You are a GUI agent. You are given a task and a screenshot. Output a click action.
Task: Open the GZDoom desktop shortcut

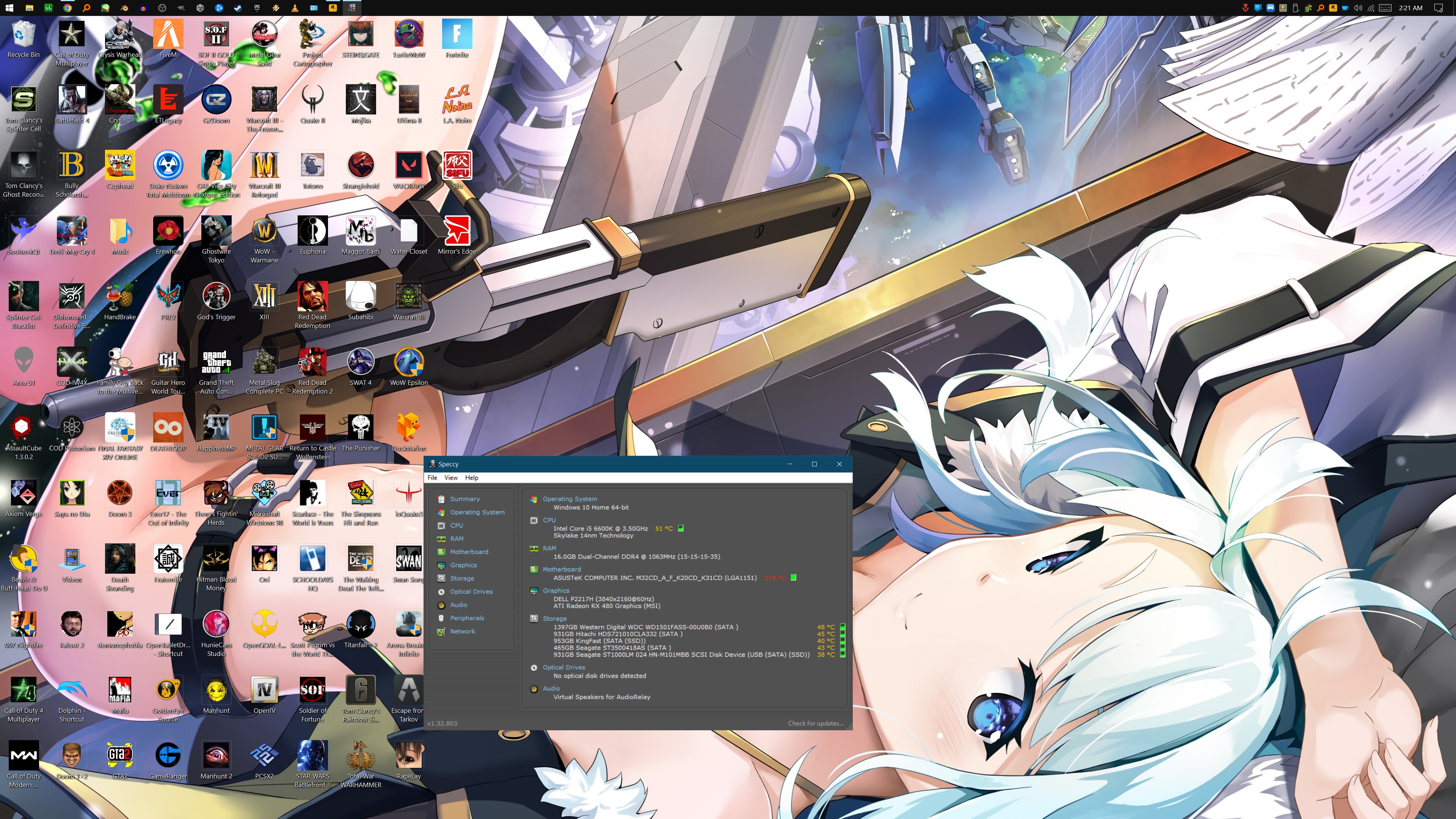[x=216, y=105]
